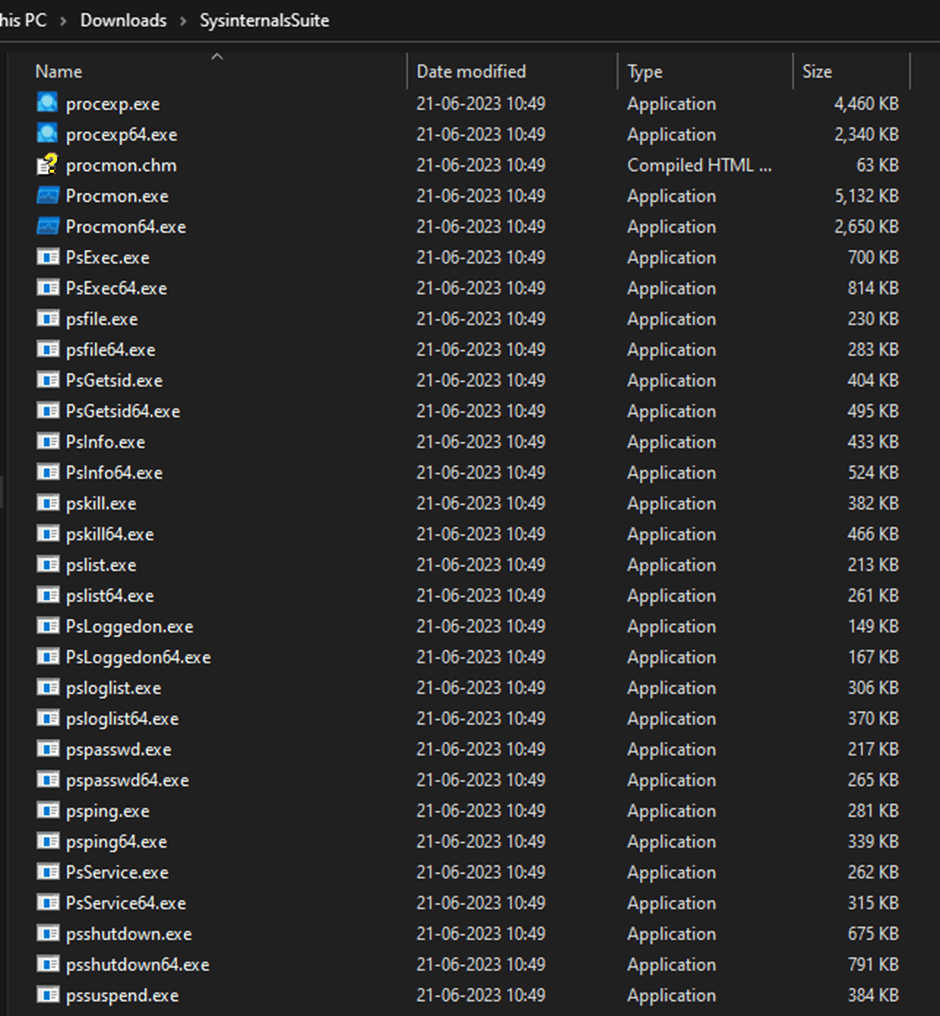Select the PsLoggedon.exe icon
The height and width of the screenshot is (1016, 940).
47,626
